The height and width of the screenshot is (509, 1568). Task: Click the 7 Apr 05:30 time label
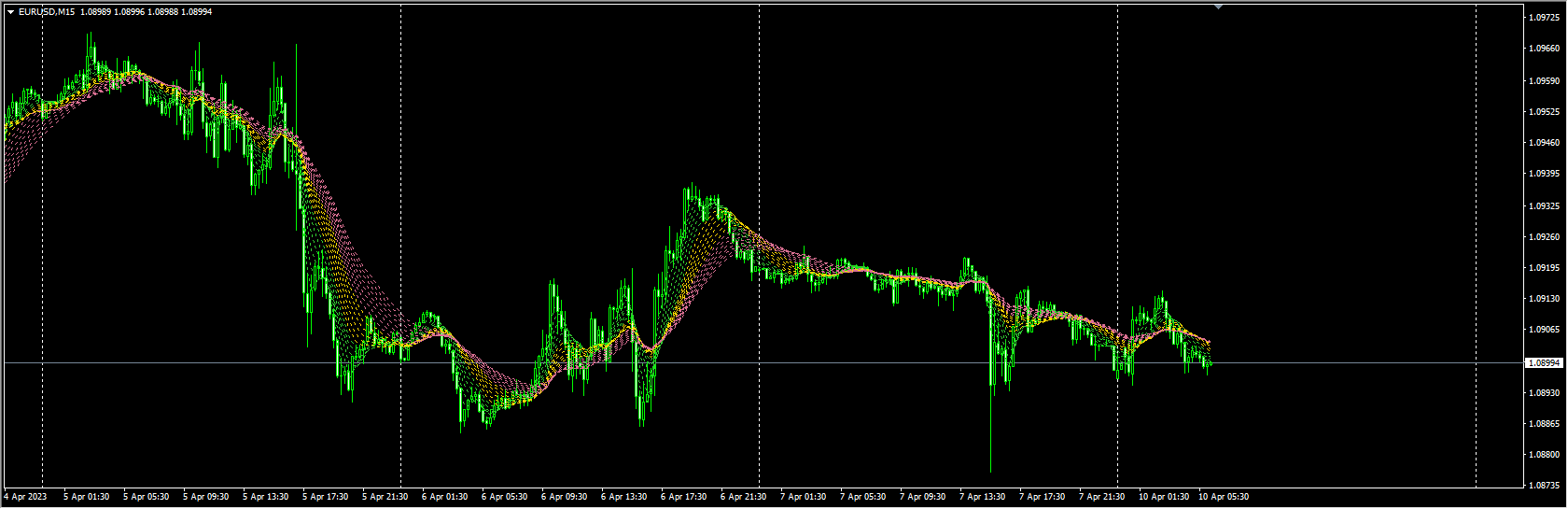pyautogui.click(x=863, y=497)
